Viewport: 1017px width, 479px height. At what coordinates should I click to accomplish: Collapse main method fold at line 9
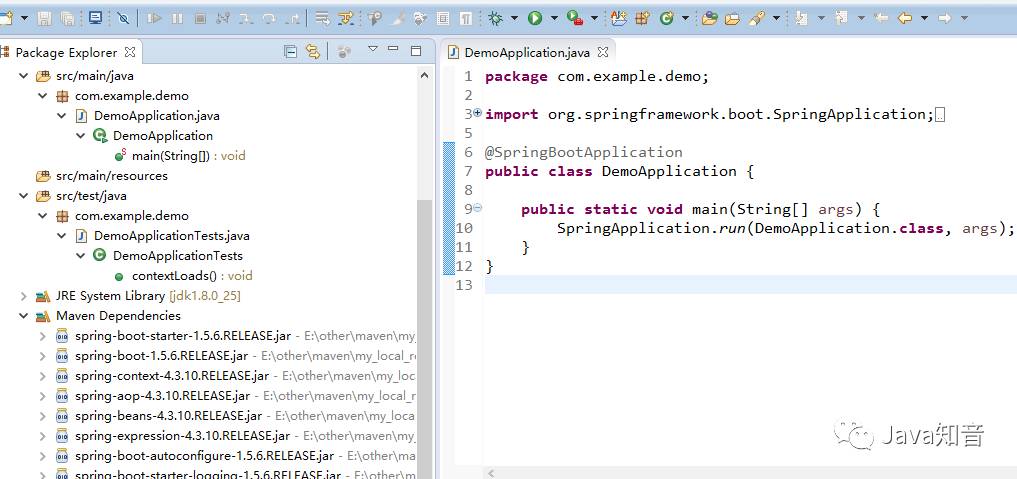(478, 208)
